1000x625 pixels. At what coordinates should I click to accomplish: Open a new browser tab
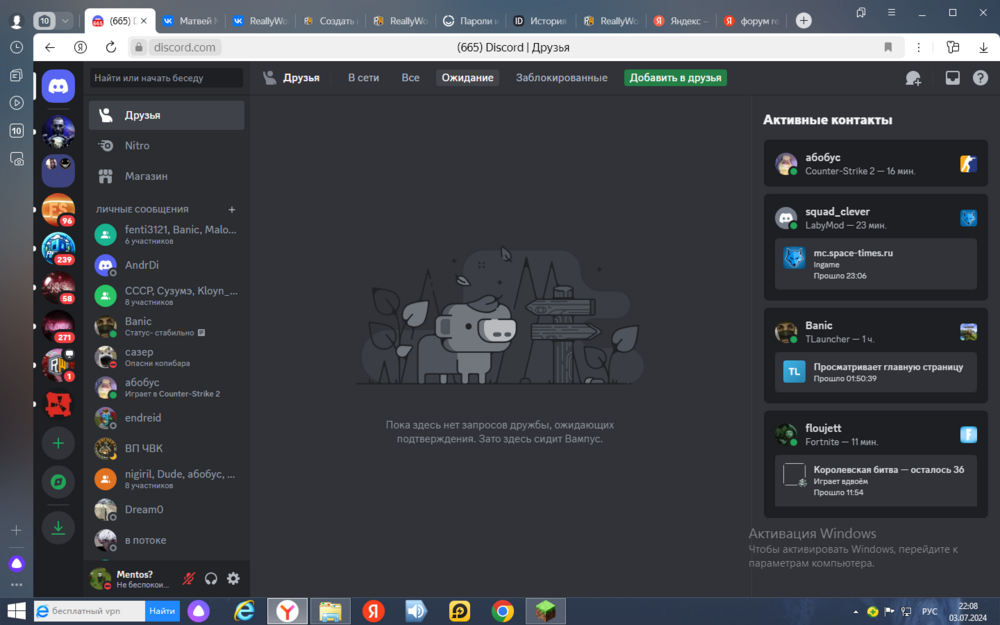(804, 20)
